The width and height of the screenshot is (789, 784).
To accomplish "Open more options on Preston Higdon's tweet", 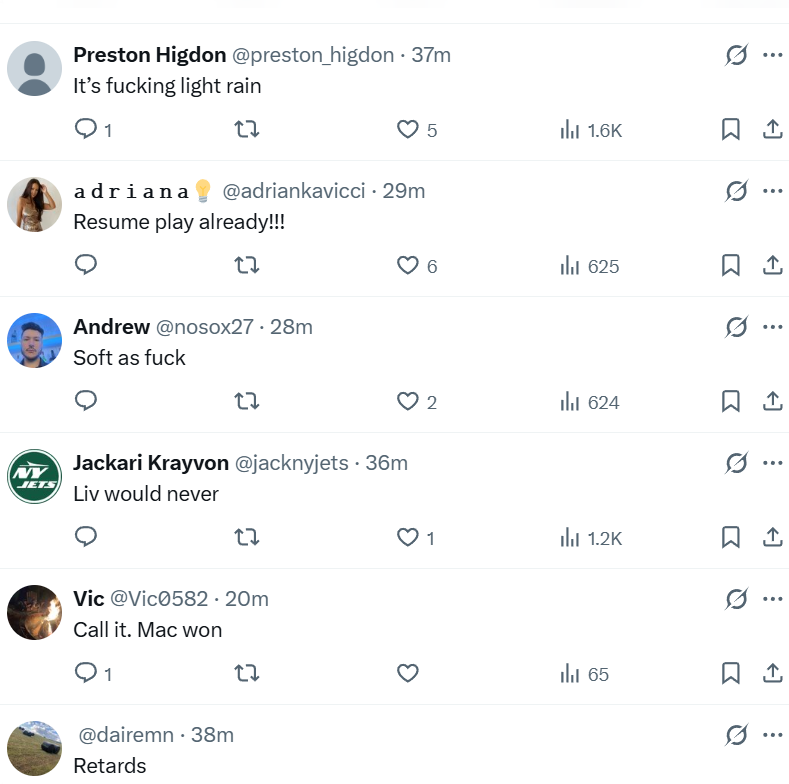I will pyautogui.click(x=772, y=55).
